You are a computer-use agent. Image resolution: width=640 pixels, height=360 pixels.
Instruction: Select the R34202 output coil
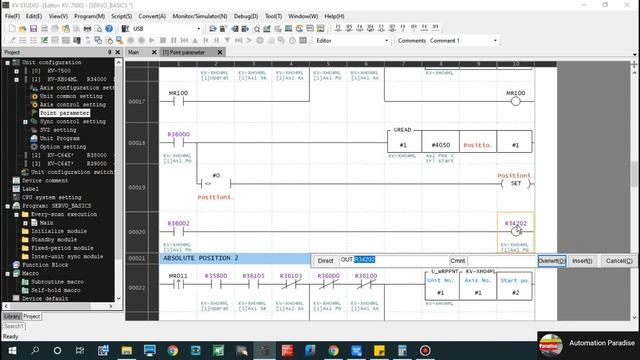coord(516,231)
